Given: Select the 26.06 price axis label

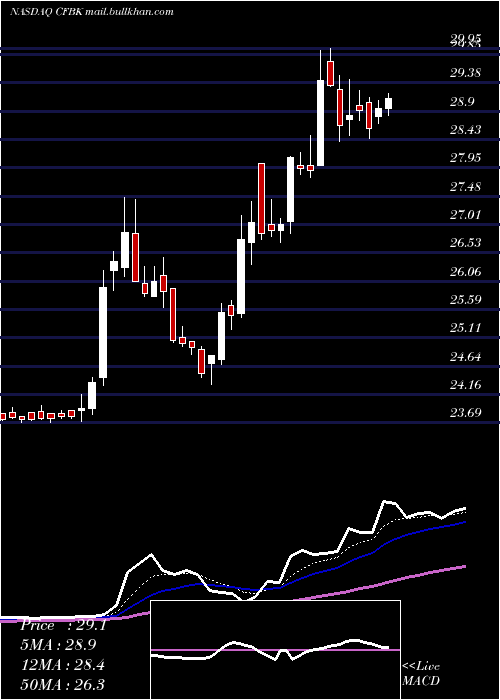Looking at the screenshot, I should coord(465,271).
